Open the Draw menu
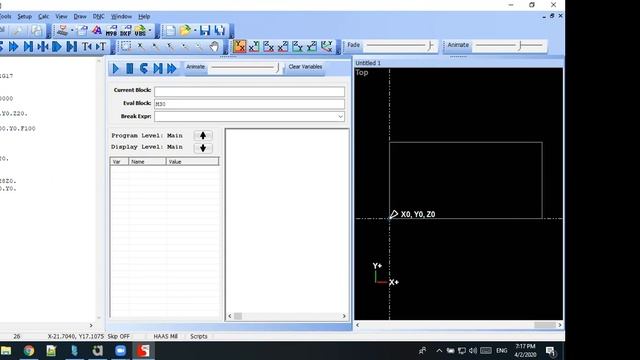The width and height of the screenshot is (640, 360). pyautogui.click(x=80, y=16)
